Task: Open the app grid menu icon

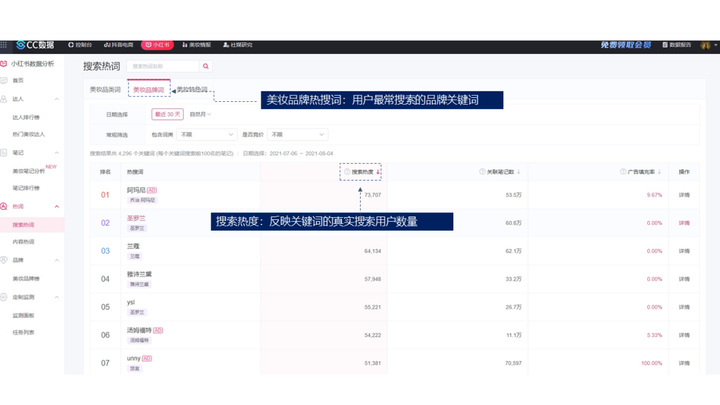Action: tap(4, 45)
